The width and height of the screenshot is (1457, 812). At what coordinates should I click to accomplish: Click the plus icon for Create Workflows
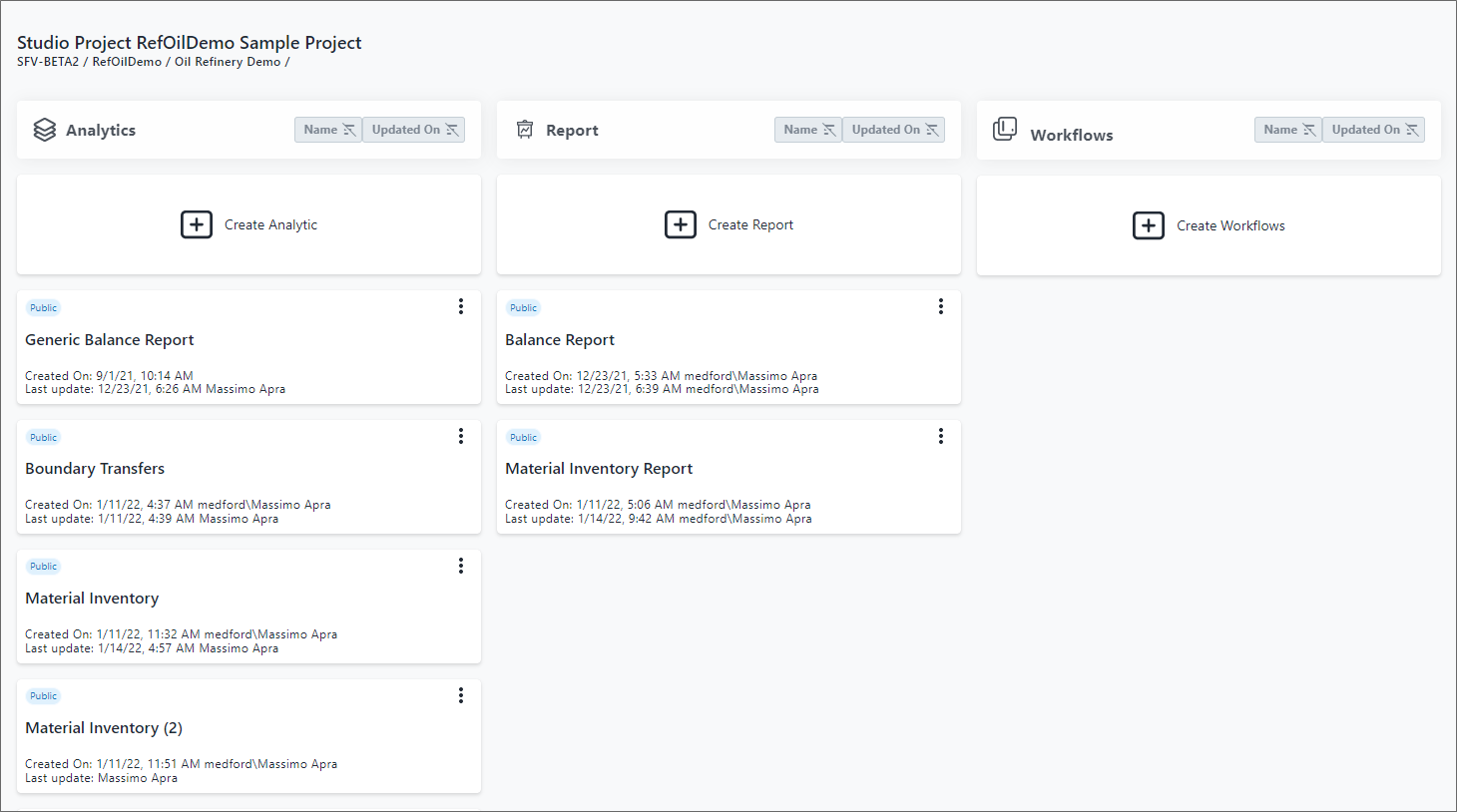point(1149,225)
